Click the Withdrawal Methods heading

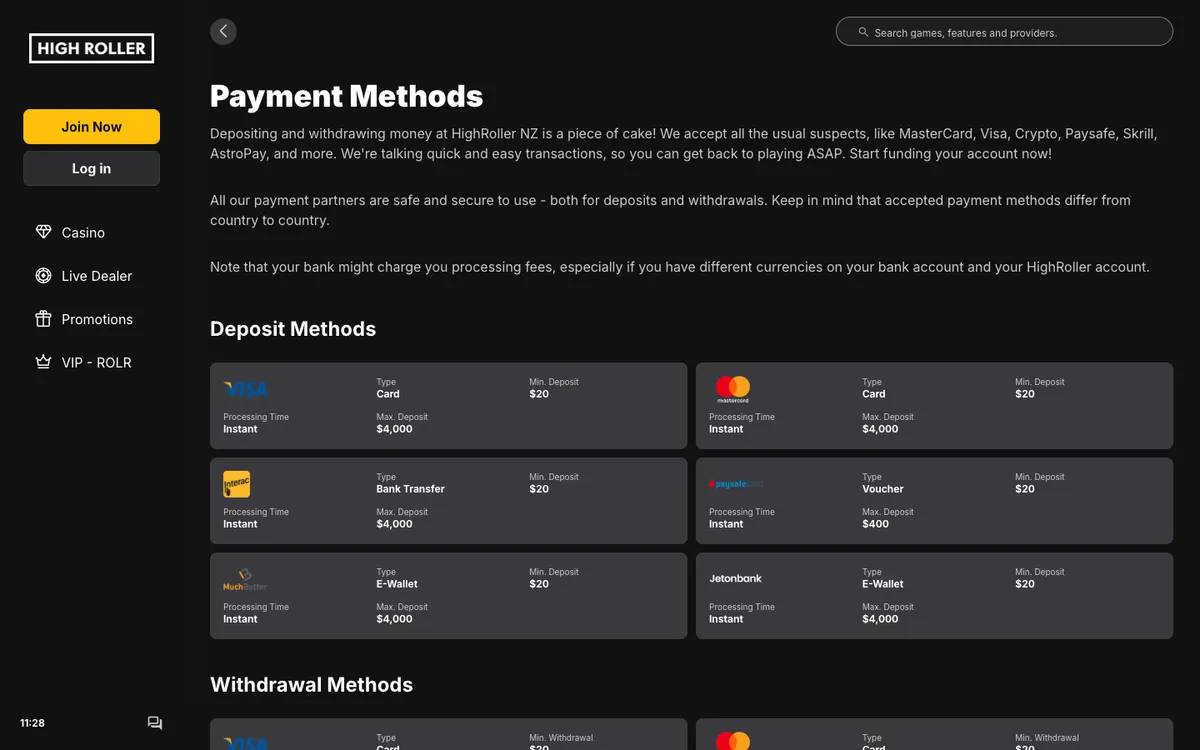pyautogui.click(x=311, y=685)
